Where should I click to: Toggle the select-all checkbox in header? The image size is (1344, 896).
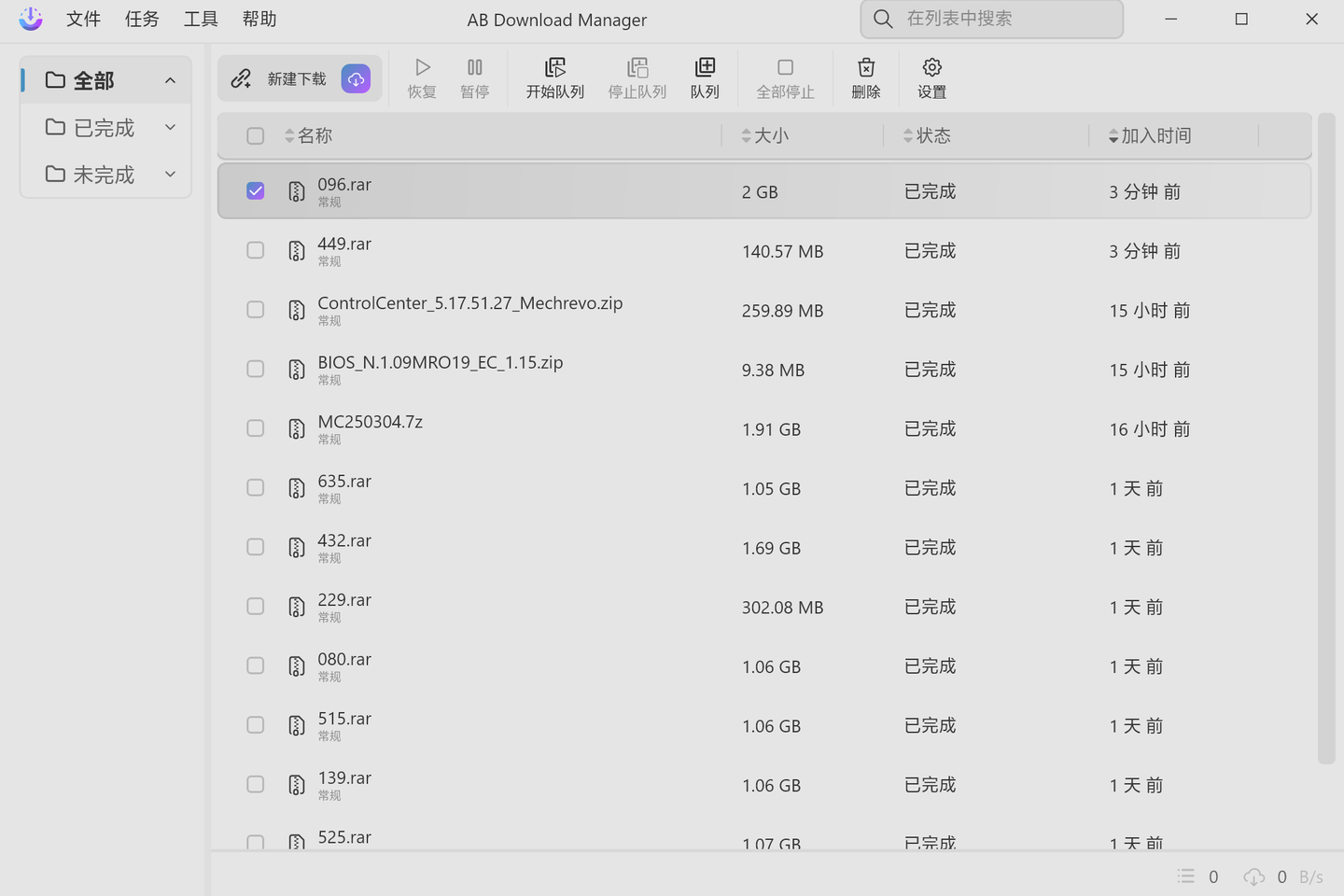(x=255, y=136)
